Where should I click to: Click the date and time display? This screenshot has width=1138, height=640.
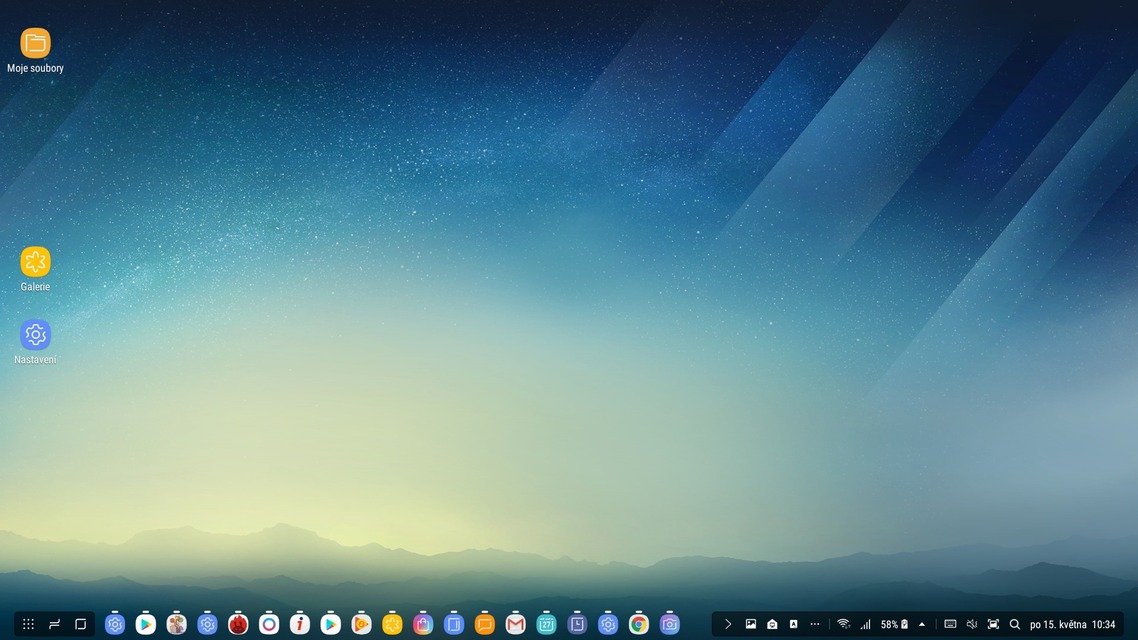pyautogui.click(x=1072, y=624)
